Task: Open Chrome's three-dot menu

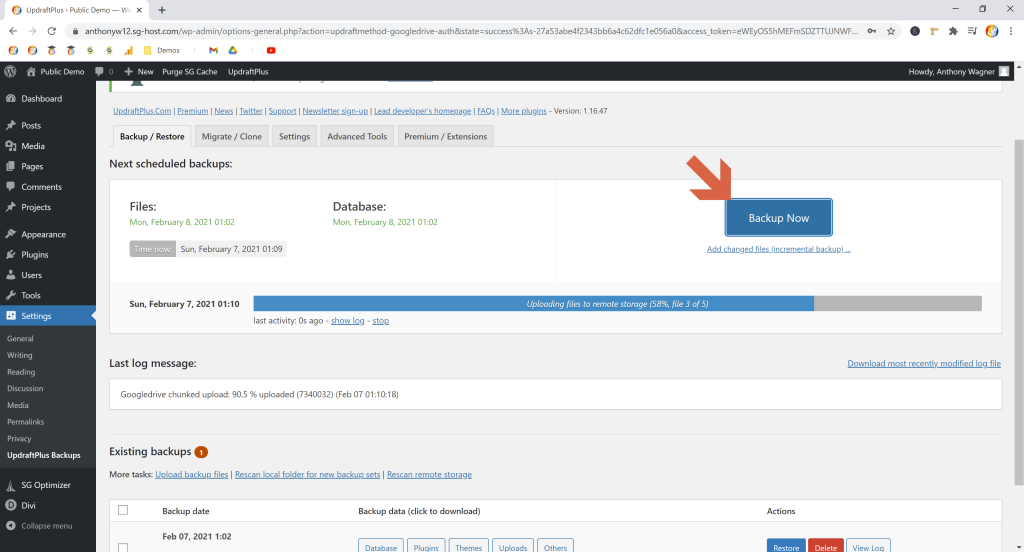Action: click(1011, 31)
